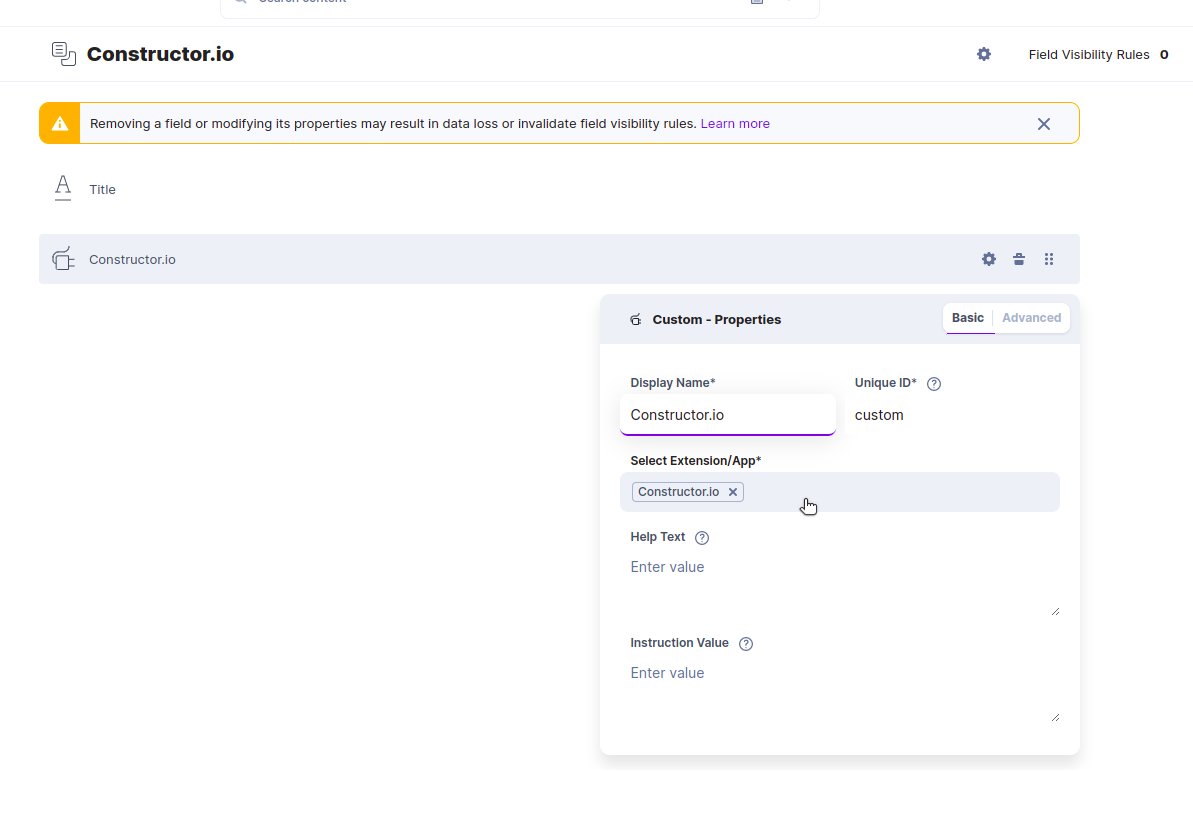Show the Help Text info icon

click(701, 538)
